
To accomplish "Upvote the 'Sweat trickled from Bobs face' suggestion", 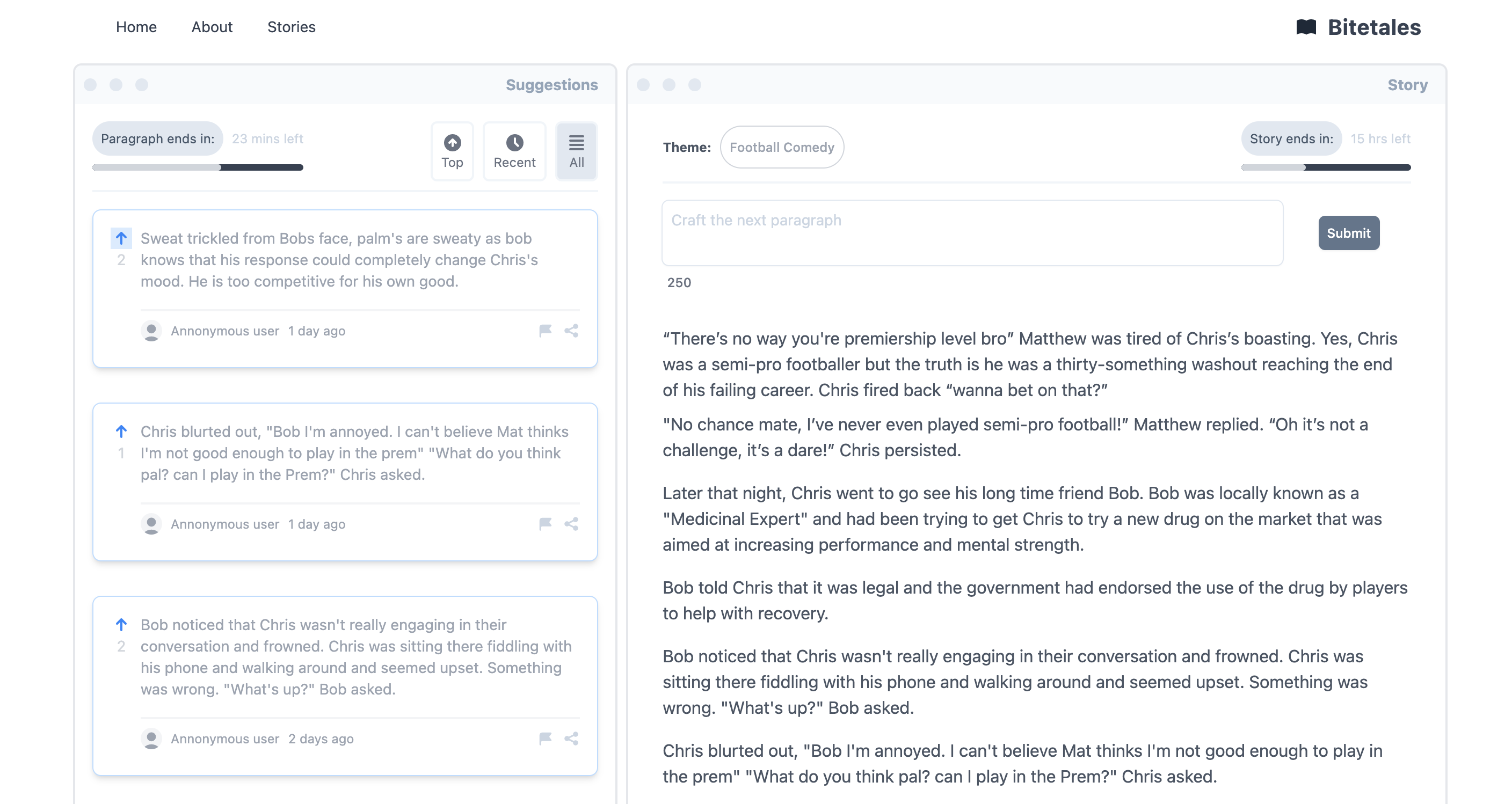I will [121, 238].
